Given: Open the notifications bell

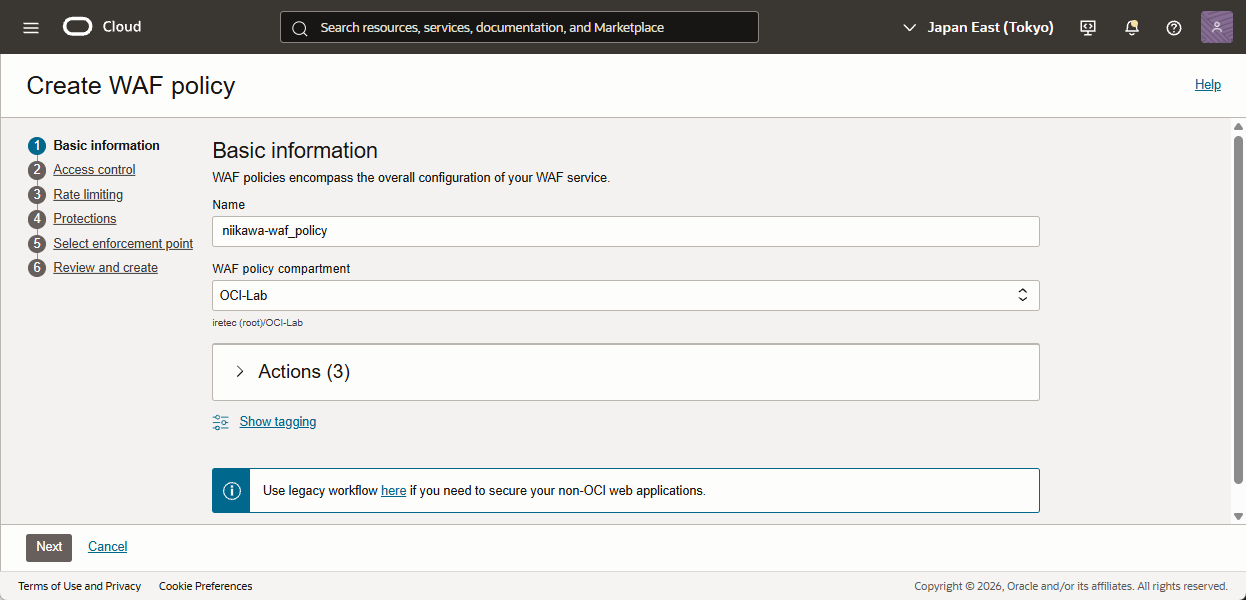Looking at the screenshot, I should click(x=1131, y=28).
